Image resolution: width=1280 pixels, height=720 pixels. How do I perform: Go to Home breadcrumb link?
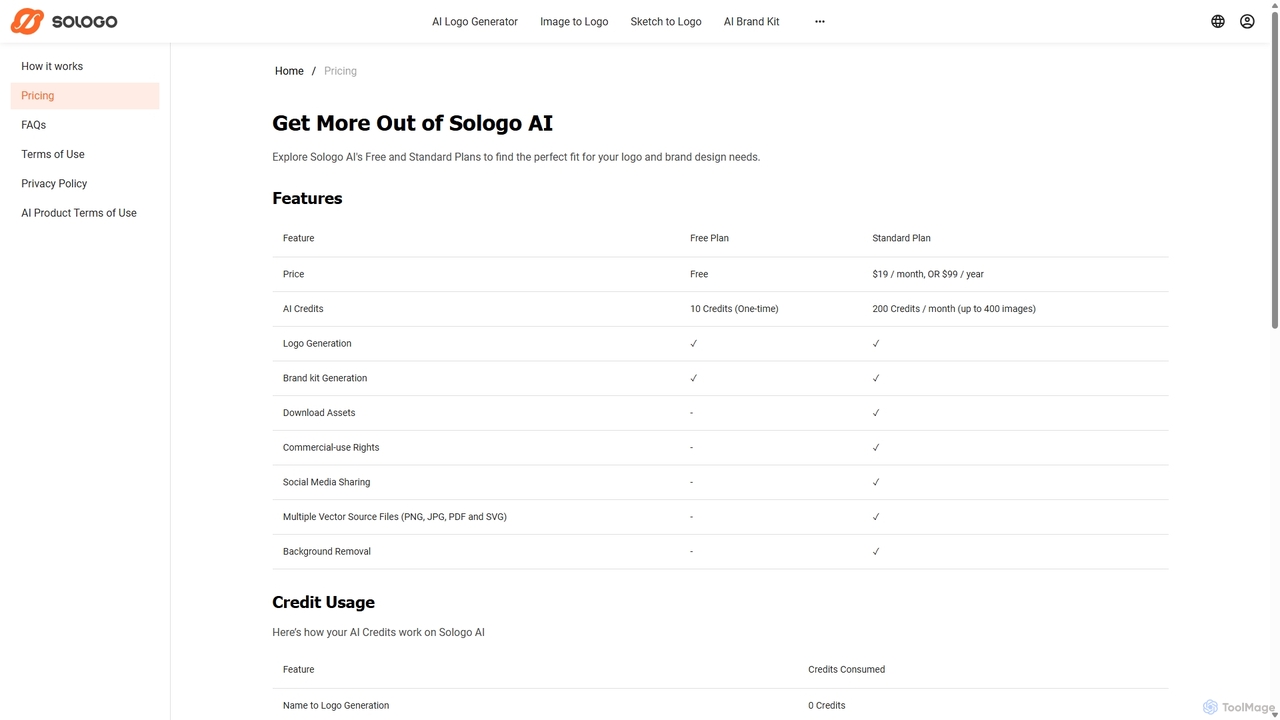(x=289, y=71)
